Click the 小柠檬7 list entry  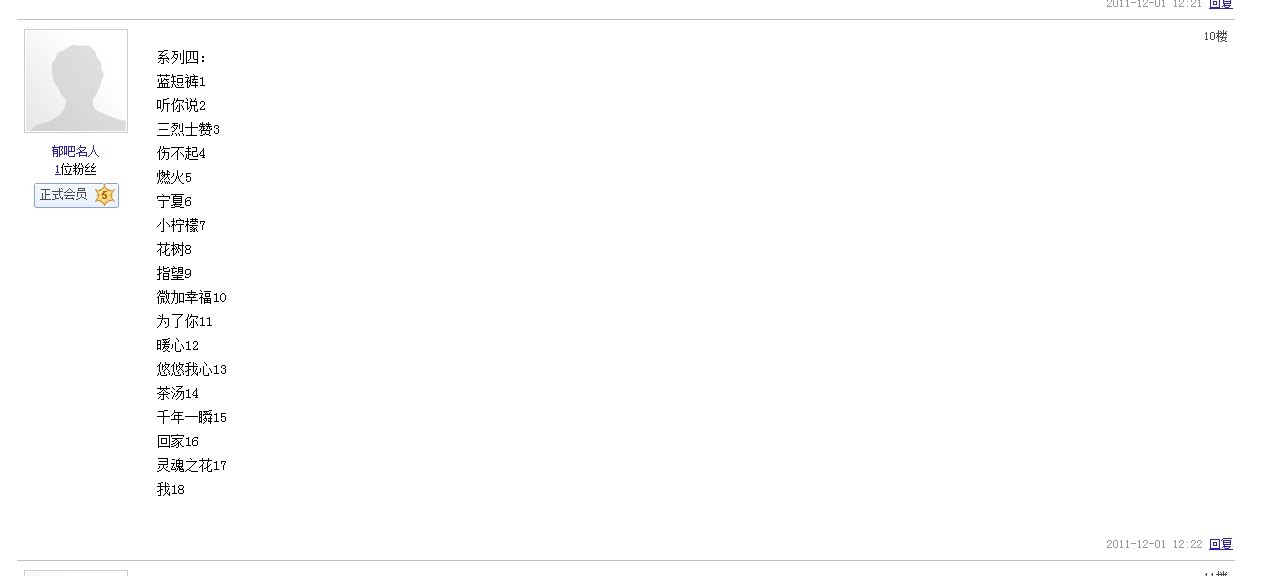pyautogui.click(x=181, y=225)
